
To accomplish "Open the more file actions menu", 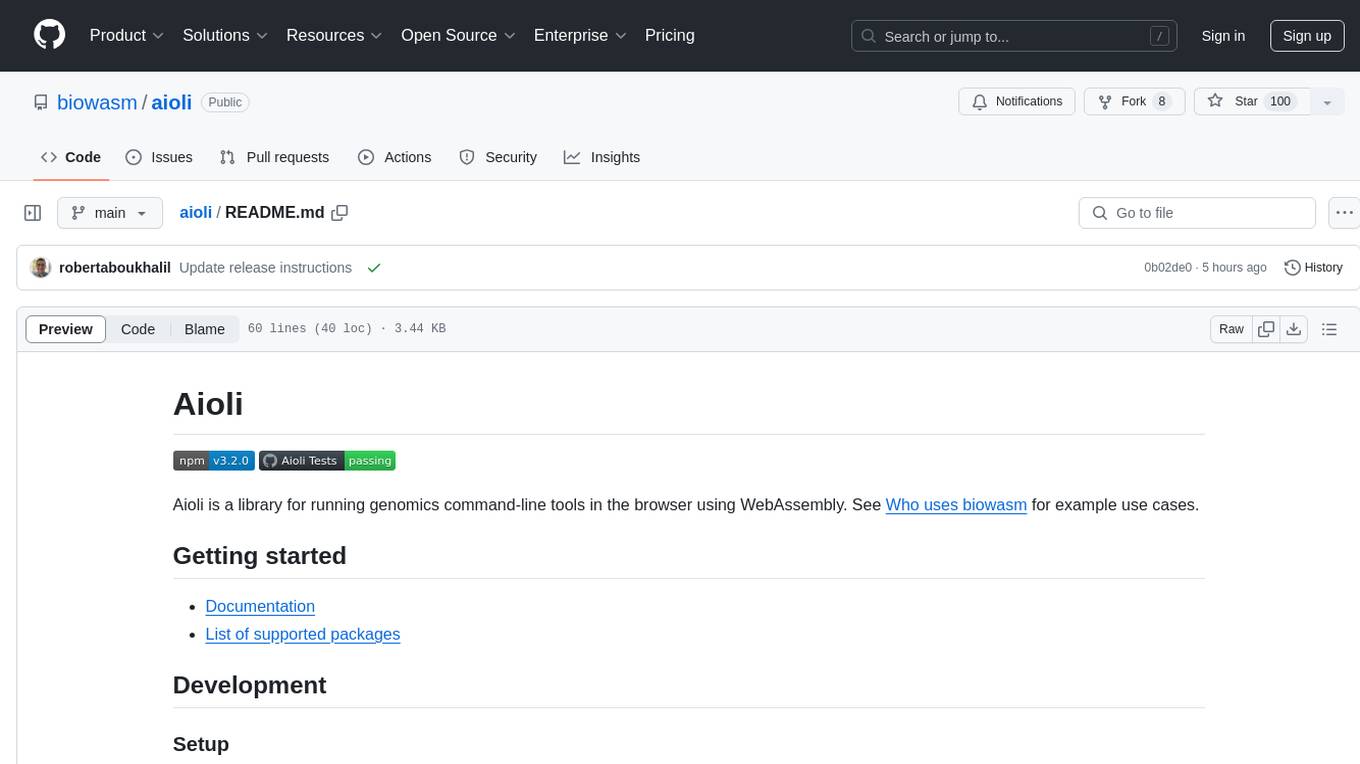I will (x=1344, y=213).
